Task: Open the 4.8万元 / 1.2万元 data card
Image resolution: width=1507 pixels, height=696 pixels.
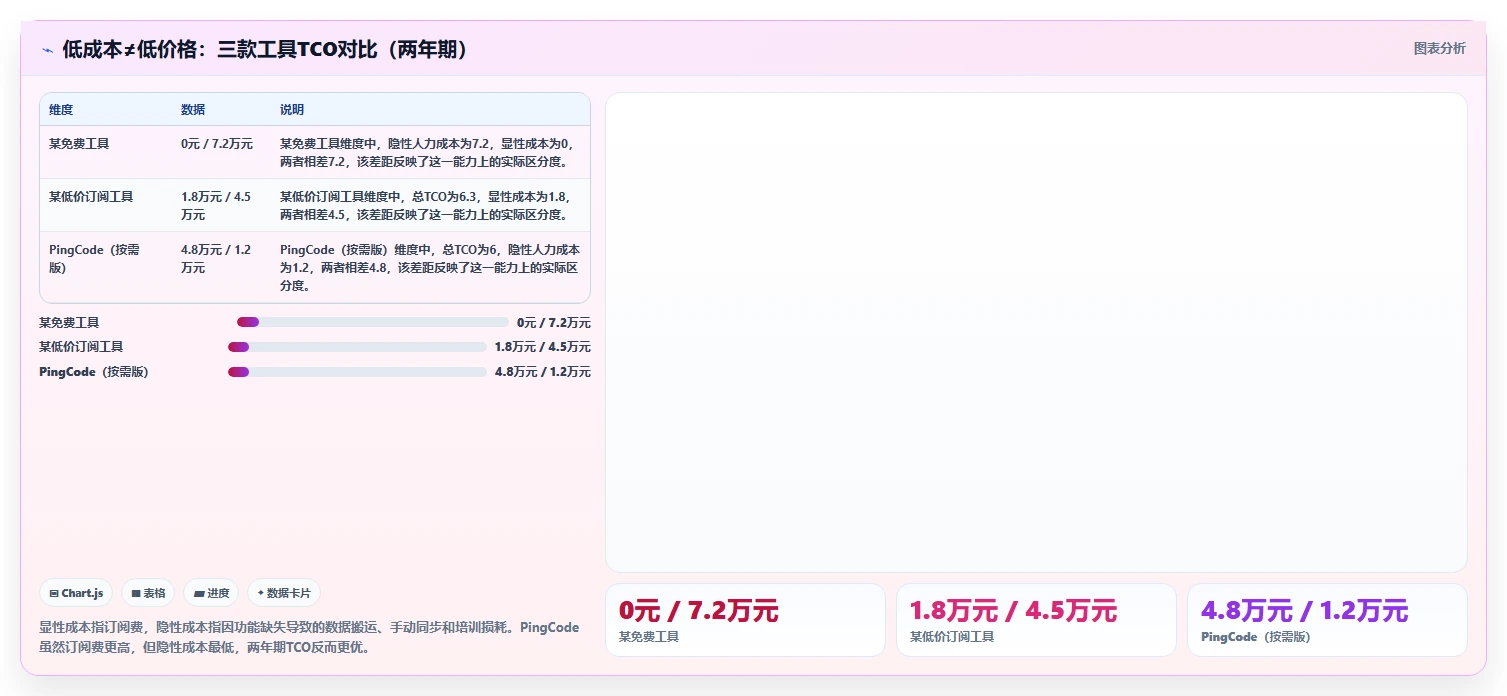Action: click(x=1327, y=620)
